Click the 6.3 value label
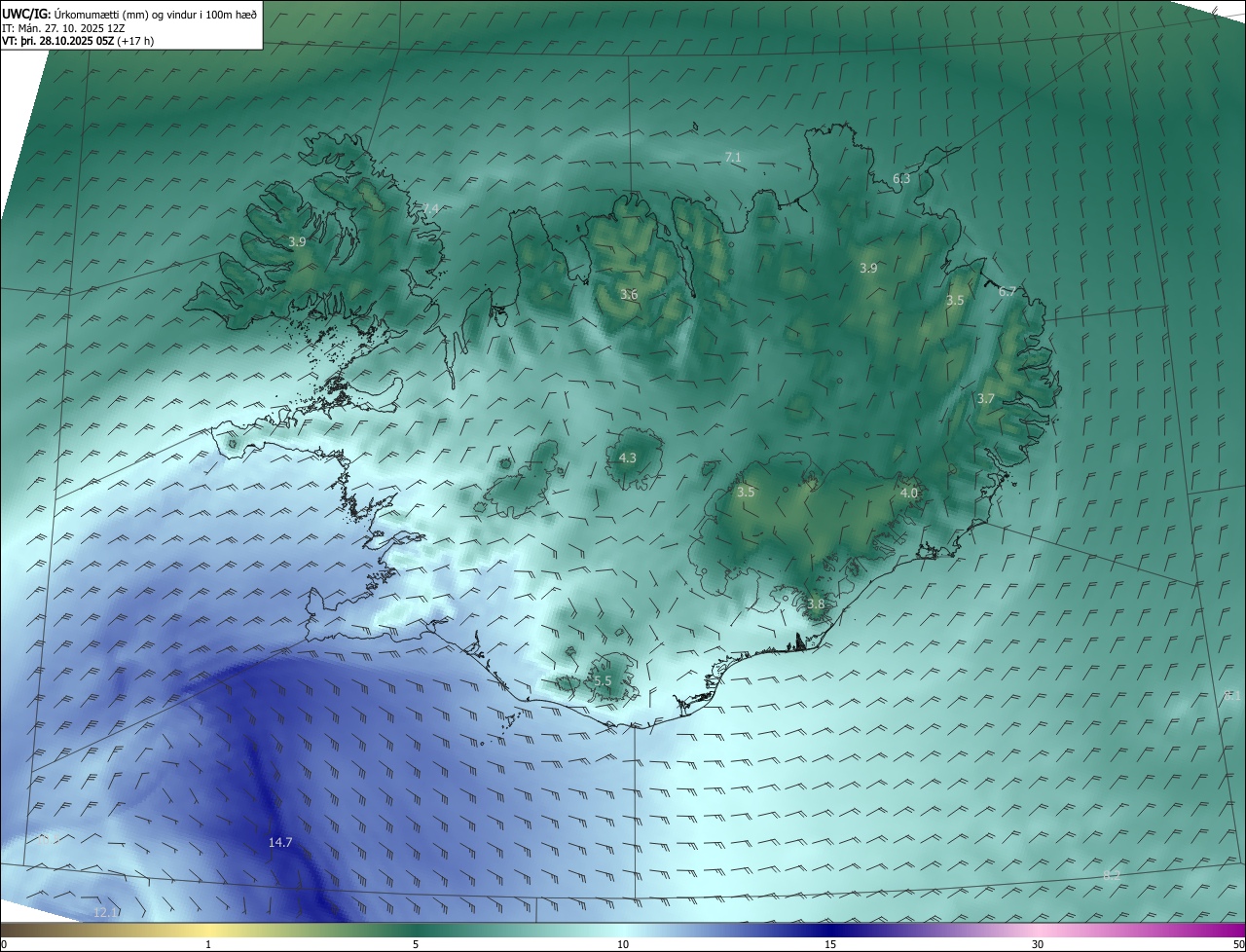The height and width of the screenshot is (952, 1246). pos(901,178)
